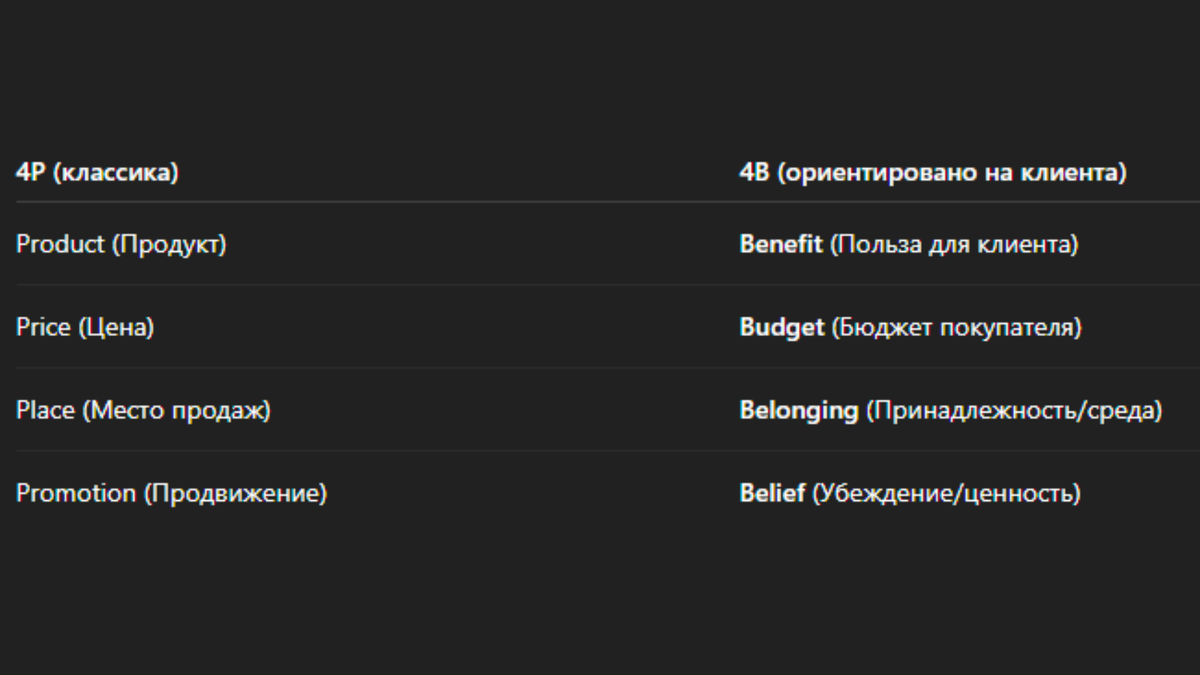Select the "(Убеждение/ценность)" translation text
Screen dimensions: 1200x675
pyautogui.click(x=946, y=493)
